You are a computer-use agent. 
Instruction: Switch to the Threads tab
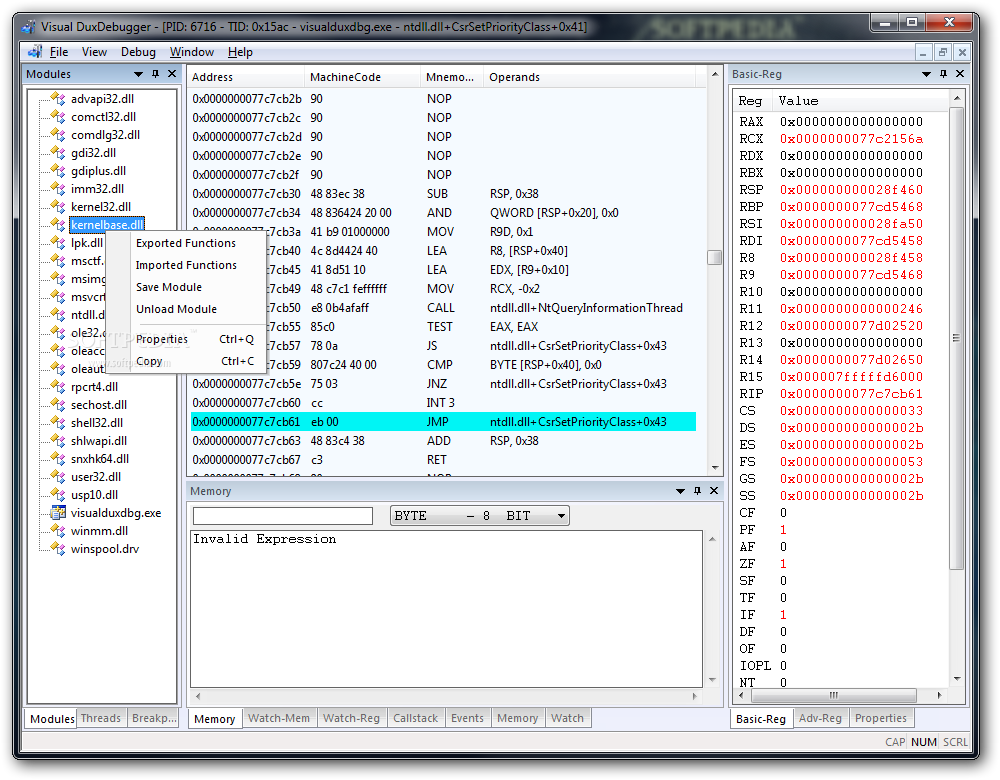[x=101, y=718]
